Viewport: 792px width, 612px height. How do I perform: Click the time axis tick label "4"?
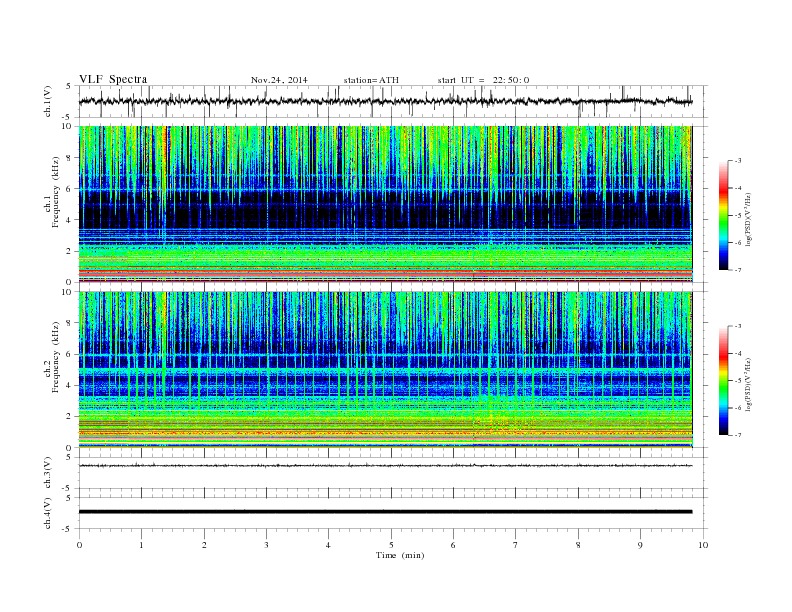(329, 545)
